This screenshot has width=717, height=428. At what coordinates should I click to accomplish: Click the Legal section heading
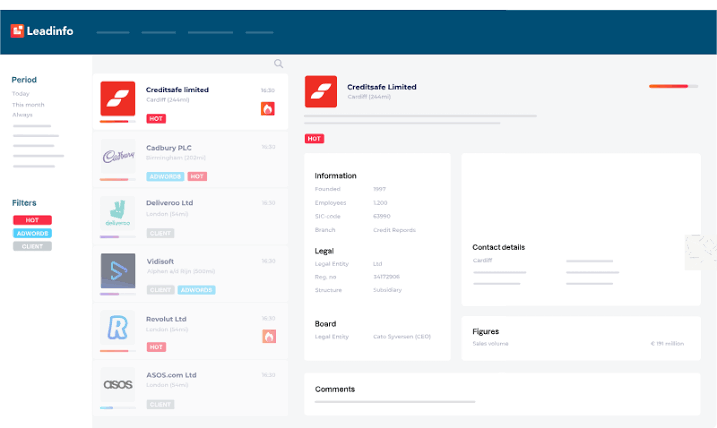[x=324, y=251]
